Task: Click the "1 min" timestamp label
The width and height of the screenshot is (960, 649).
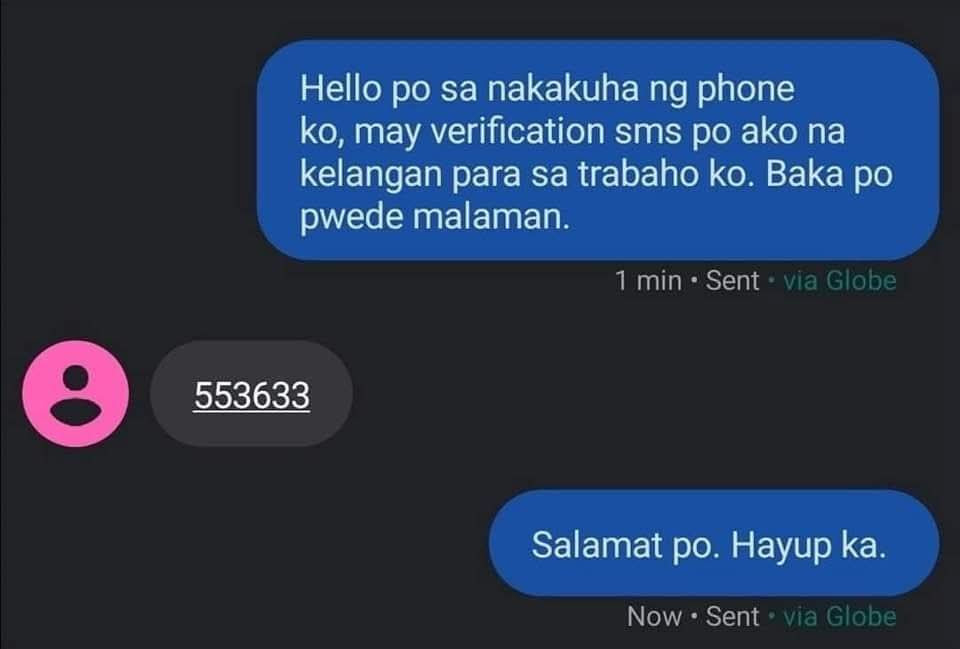Action: [648, 281]
